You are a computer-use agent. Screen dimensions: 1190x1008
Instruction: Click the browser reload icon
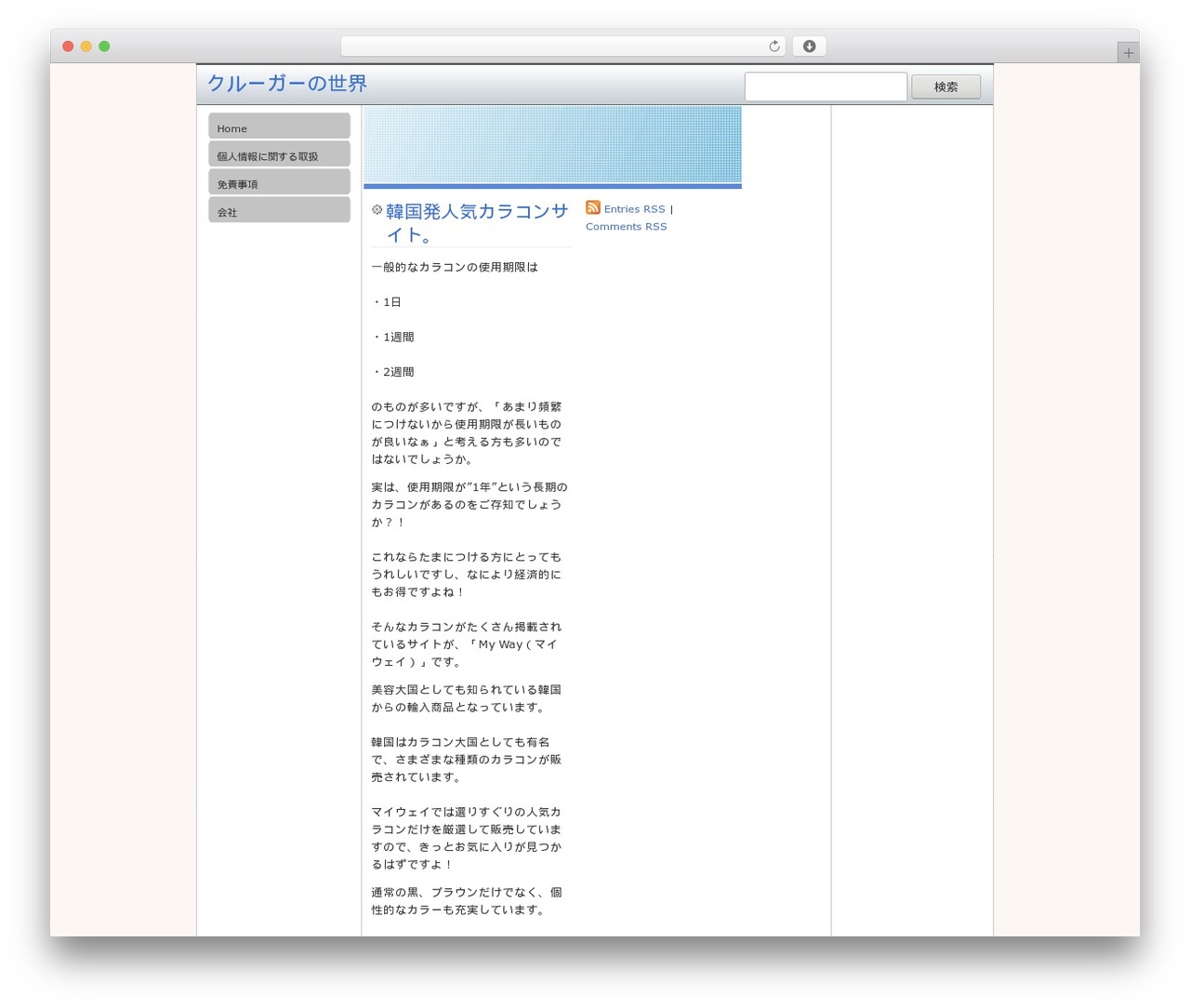click(x=773, y=46)
